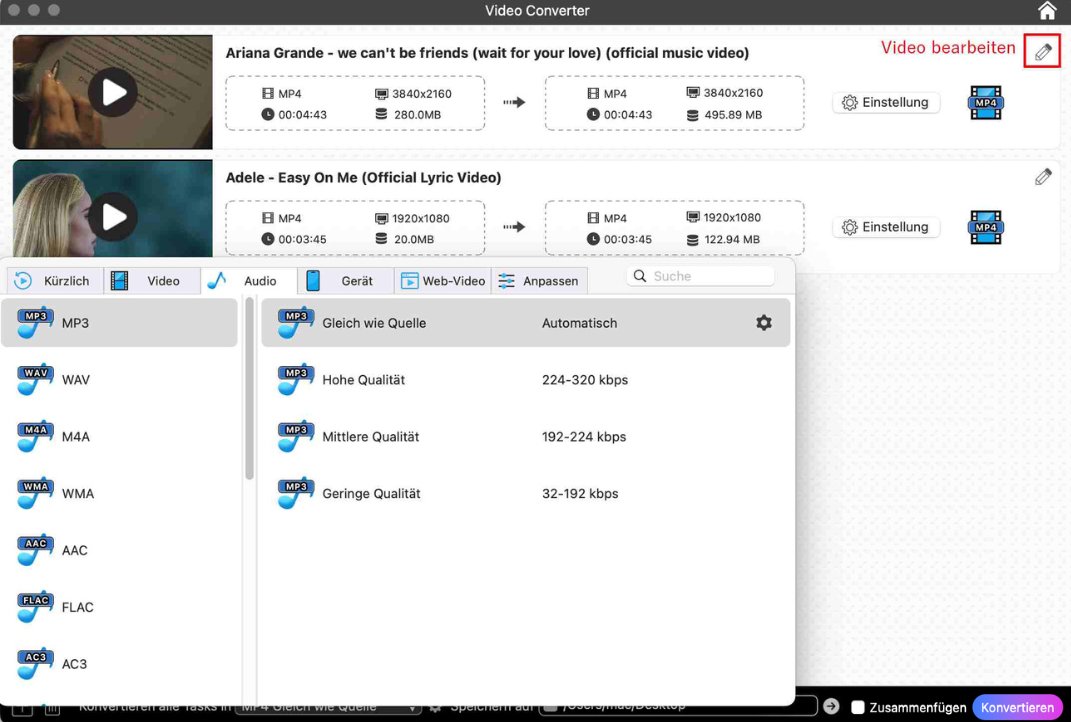The height and width of the screenshot is (722, 1071).
Task: Select the Geringe Qualität preset
Action: 370,493
